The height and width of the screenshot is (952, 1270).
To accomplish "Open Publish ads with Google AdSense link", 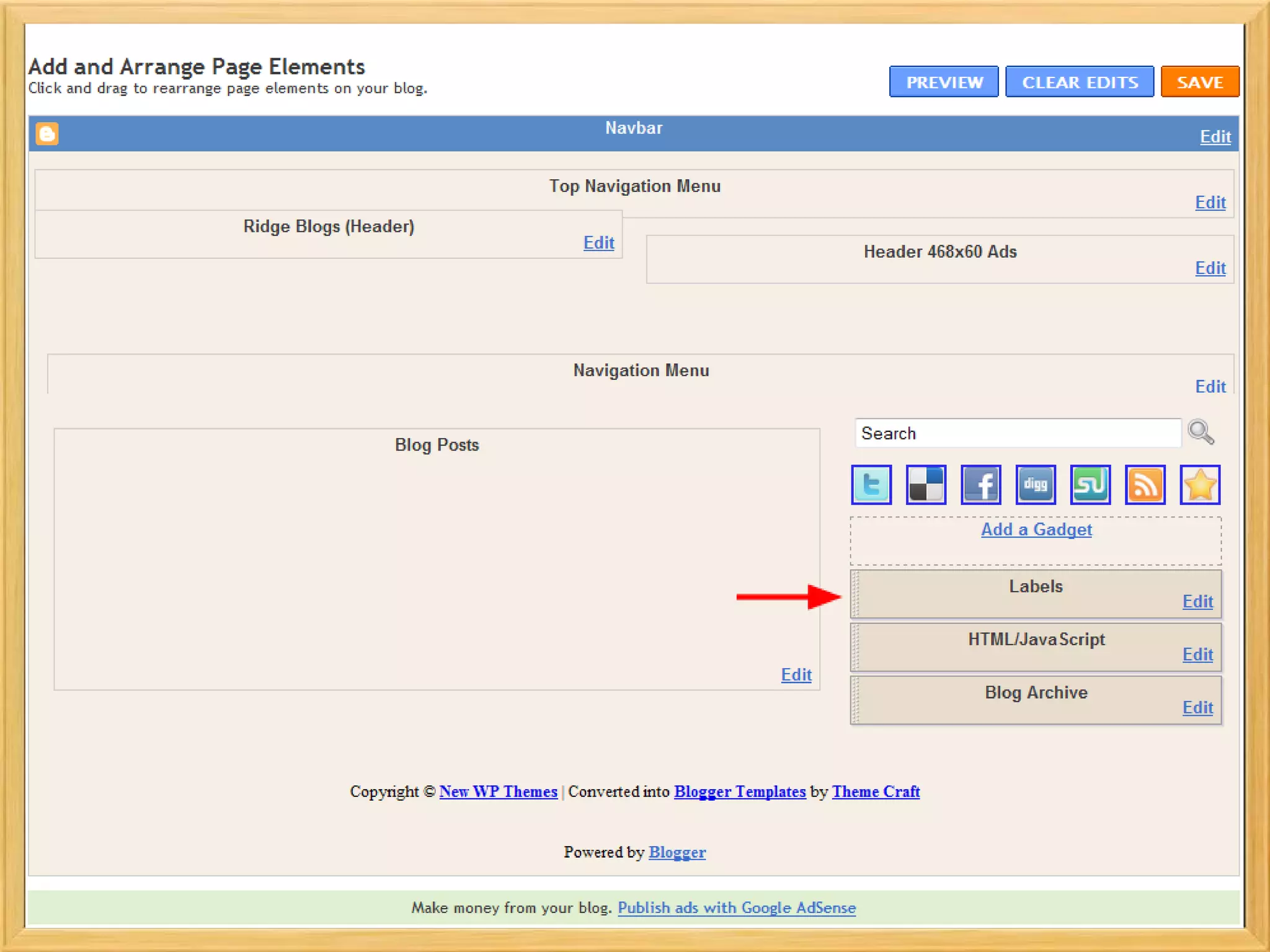I will [x=737, y=907].
